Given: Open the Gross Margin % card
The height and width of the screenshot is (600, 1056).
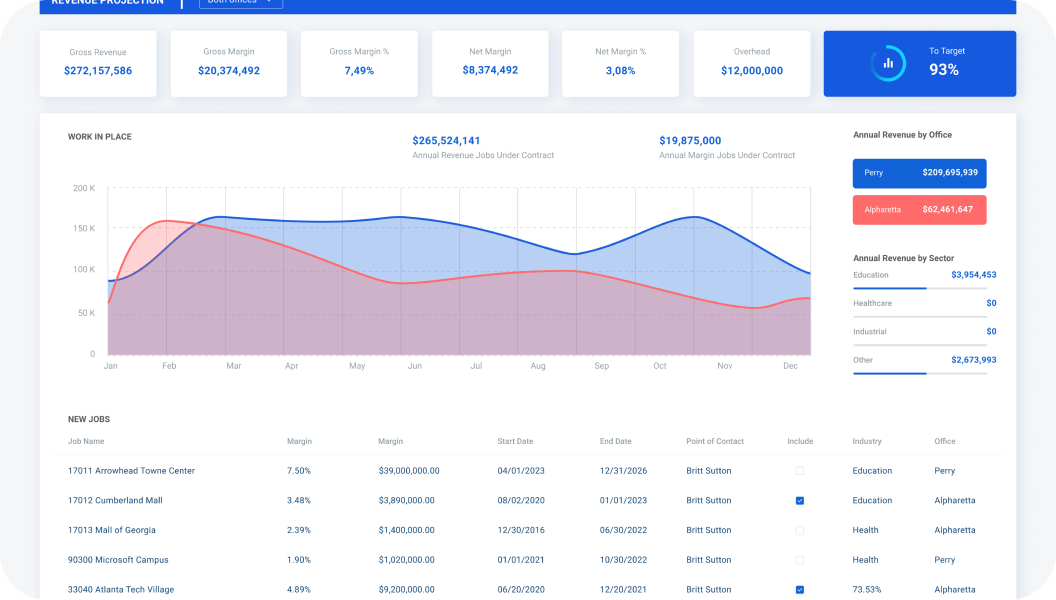Looking at the screenshot, I should point(359,63).
